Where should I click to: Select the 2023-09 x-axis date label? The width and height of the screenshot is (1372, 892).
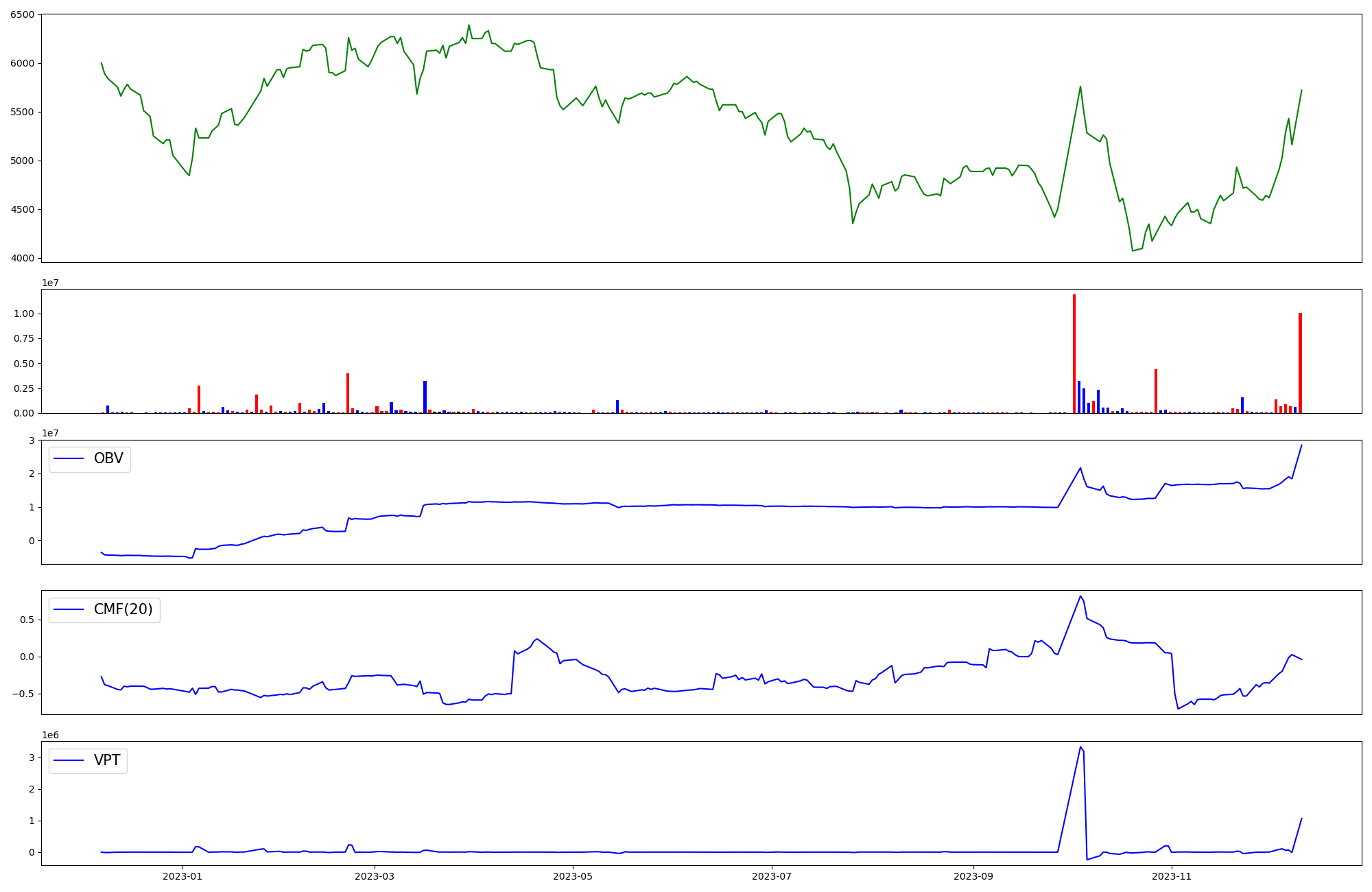click(973, 876)
